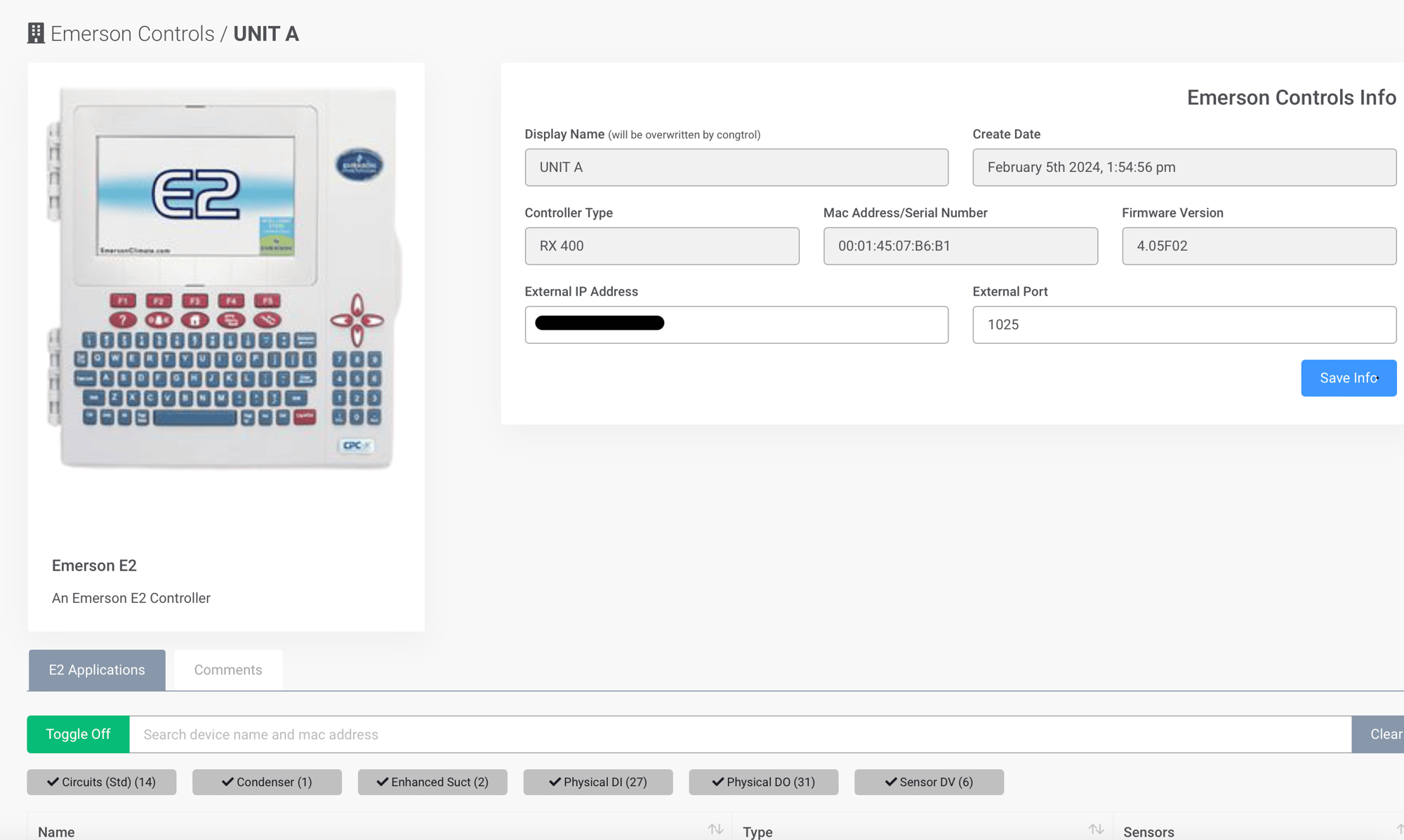1404x840 pixels.
Task: Open the Emerson Controls breadcrumb link
Action: tap(132, 34)
